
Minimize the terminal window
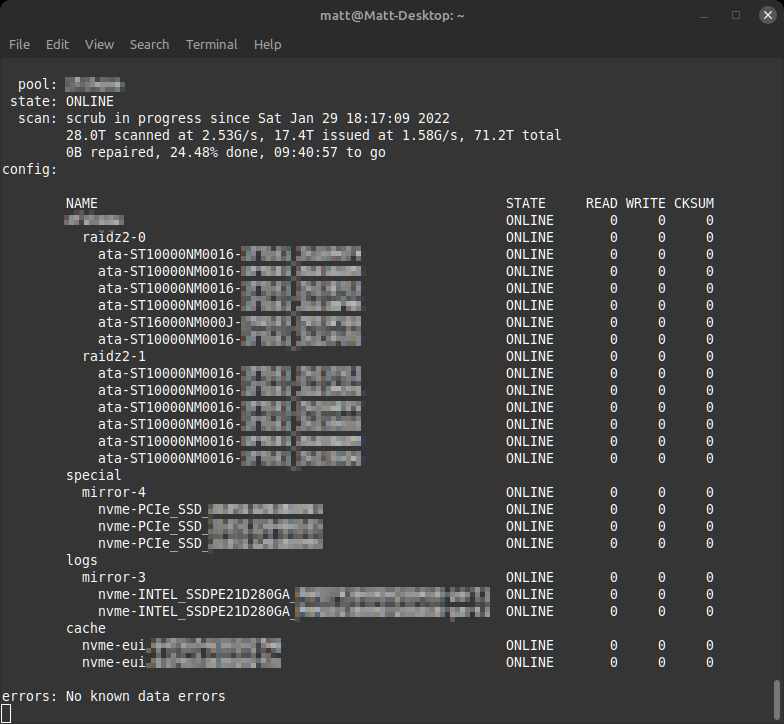708,15
